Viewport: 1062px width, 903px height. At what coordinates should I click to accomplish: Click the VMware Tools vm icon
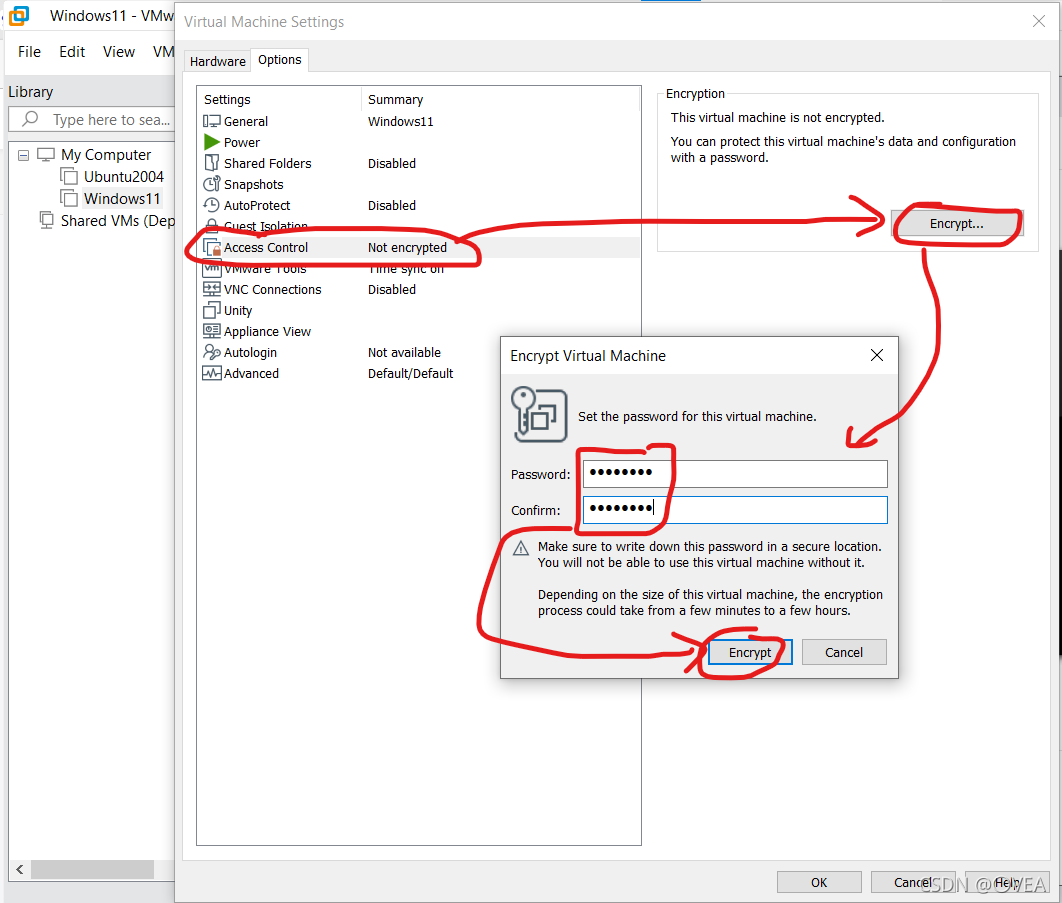click(211, 269)
